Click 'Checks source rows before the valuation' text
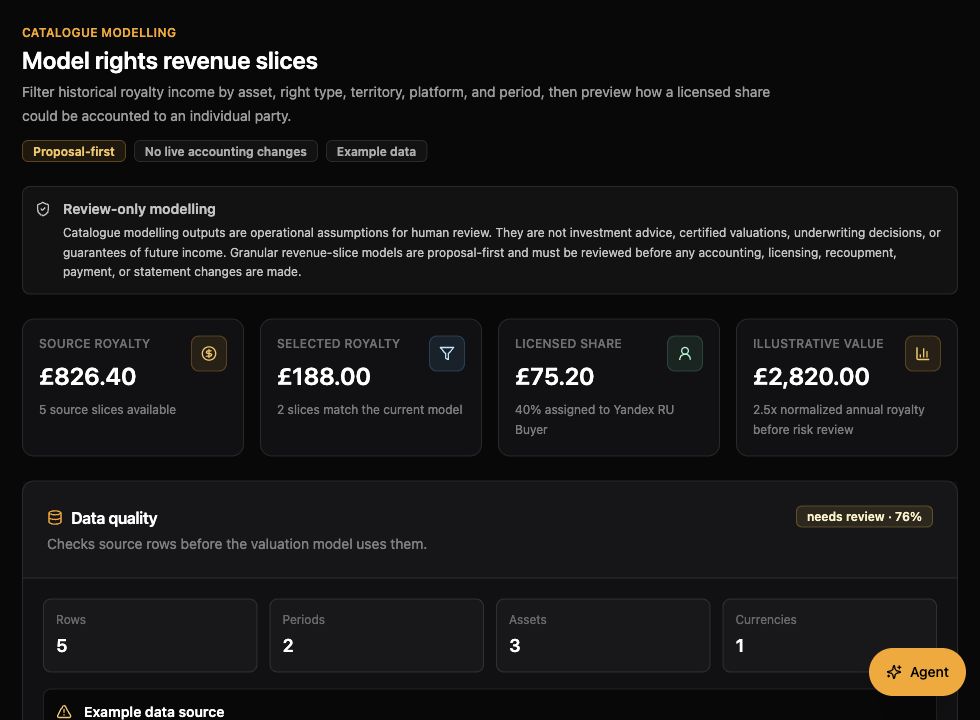Image resolution: width=980 pixels, height=720 pixels. pos(237,544)
